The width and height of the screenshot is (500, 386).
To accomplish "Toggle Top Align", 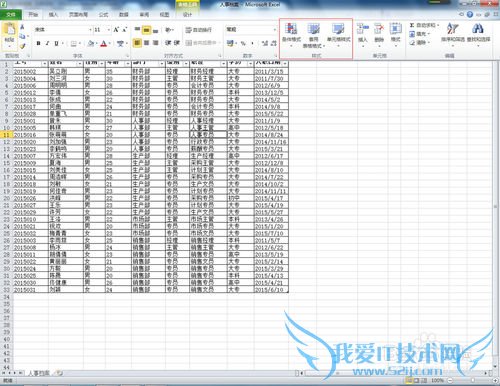I will pos(137,30).
